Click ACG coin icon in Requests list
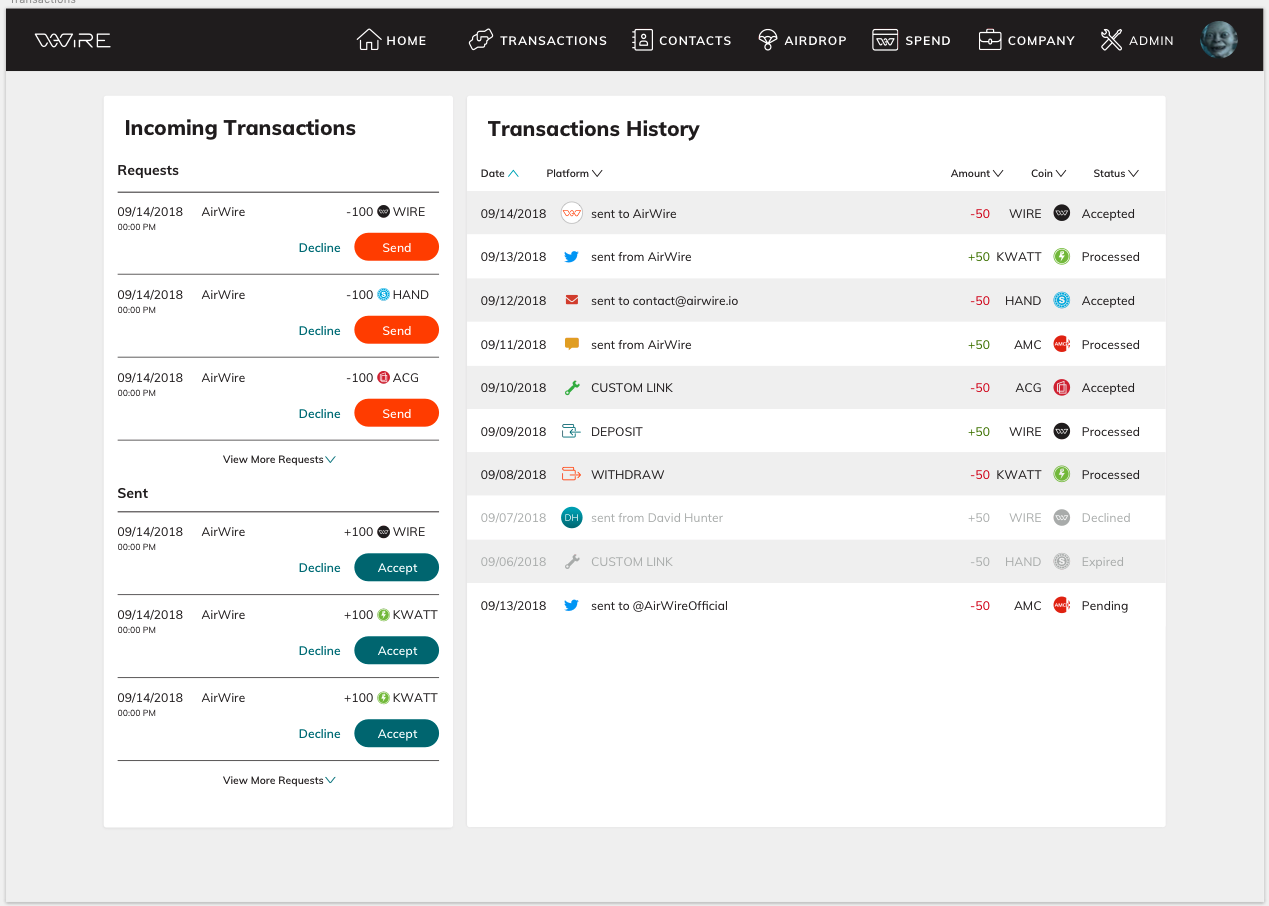1269x906 pixels. [x=383, y=378]
